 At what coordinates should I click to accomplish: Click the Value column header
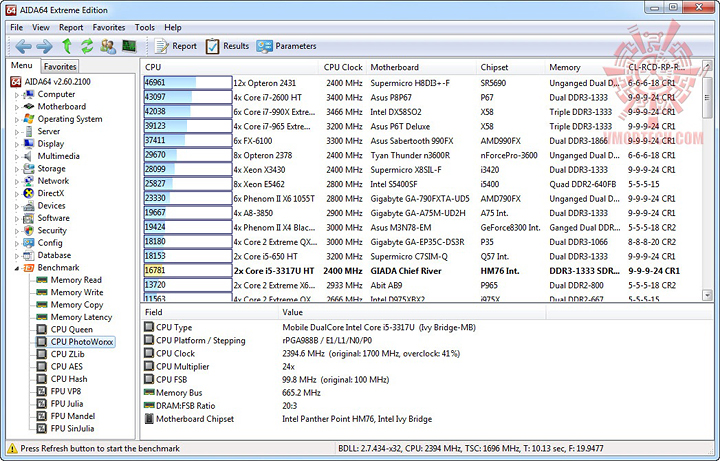coord(412,312)
